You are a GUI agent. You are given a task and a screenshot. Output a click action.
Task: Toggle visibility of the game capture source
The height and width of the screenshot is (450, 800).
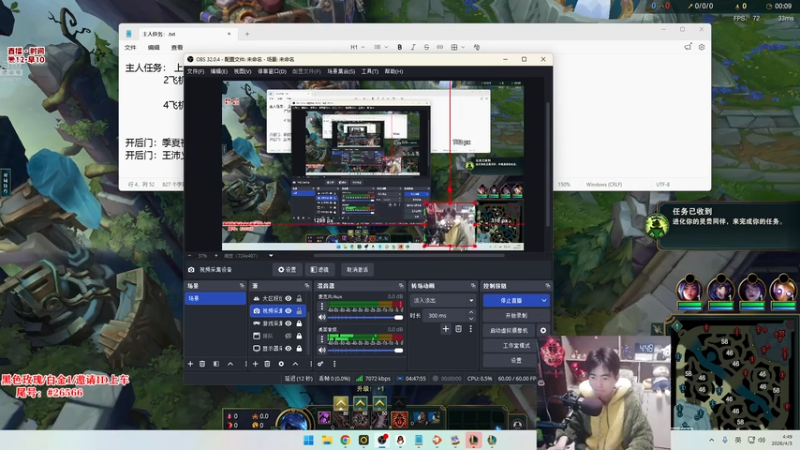point(288,323)
